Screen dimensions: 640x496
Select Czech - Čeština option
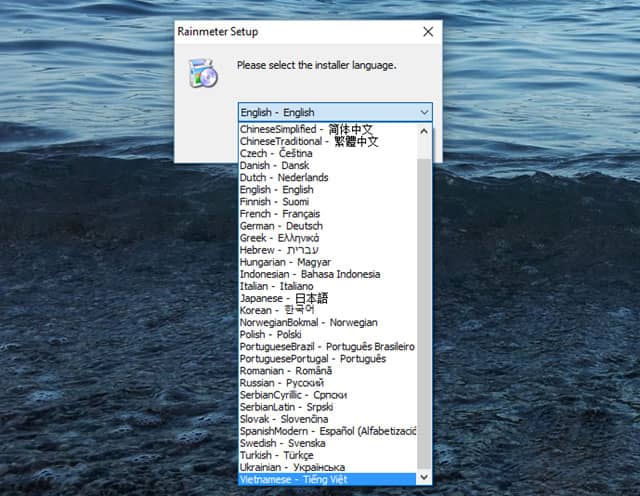coord(276,154)
